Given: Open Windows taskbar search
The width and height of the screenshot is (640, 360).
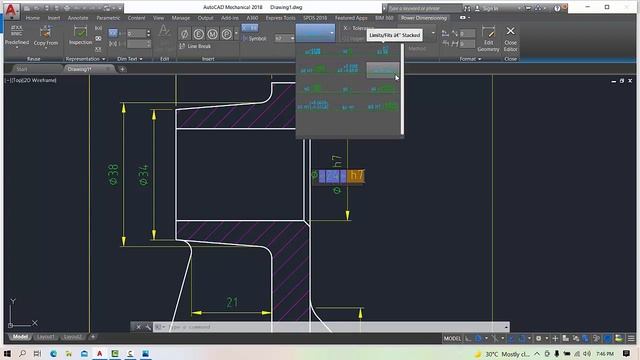Looking at the screenshot, I should pyautogui.click(x=22, y=353).
